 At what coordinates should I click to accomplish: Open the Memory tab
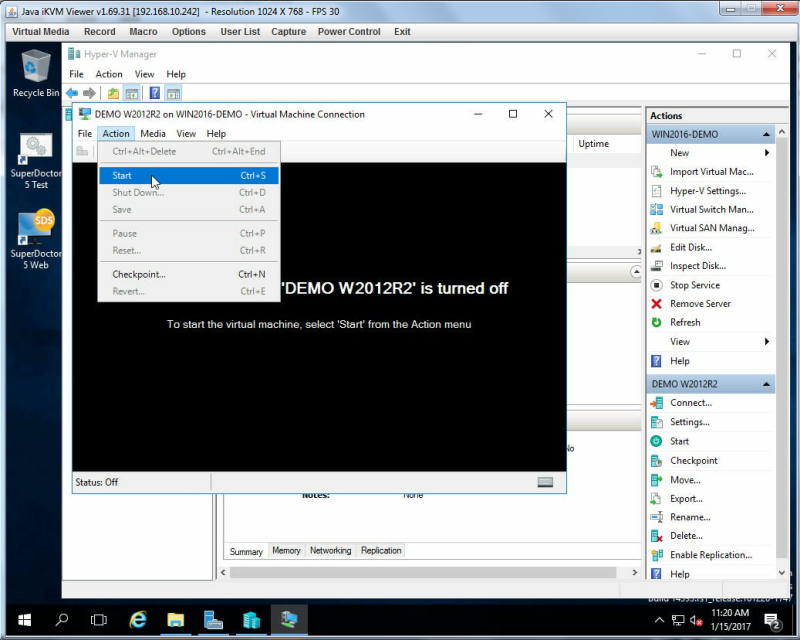[286, 551]
